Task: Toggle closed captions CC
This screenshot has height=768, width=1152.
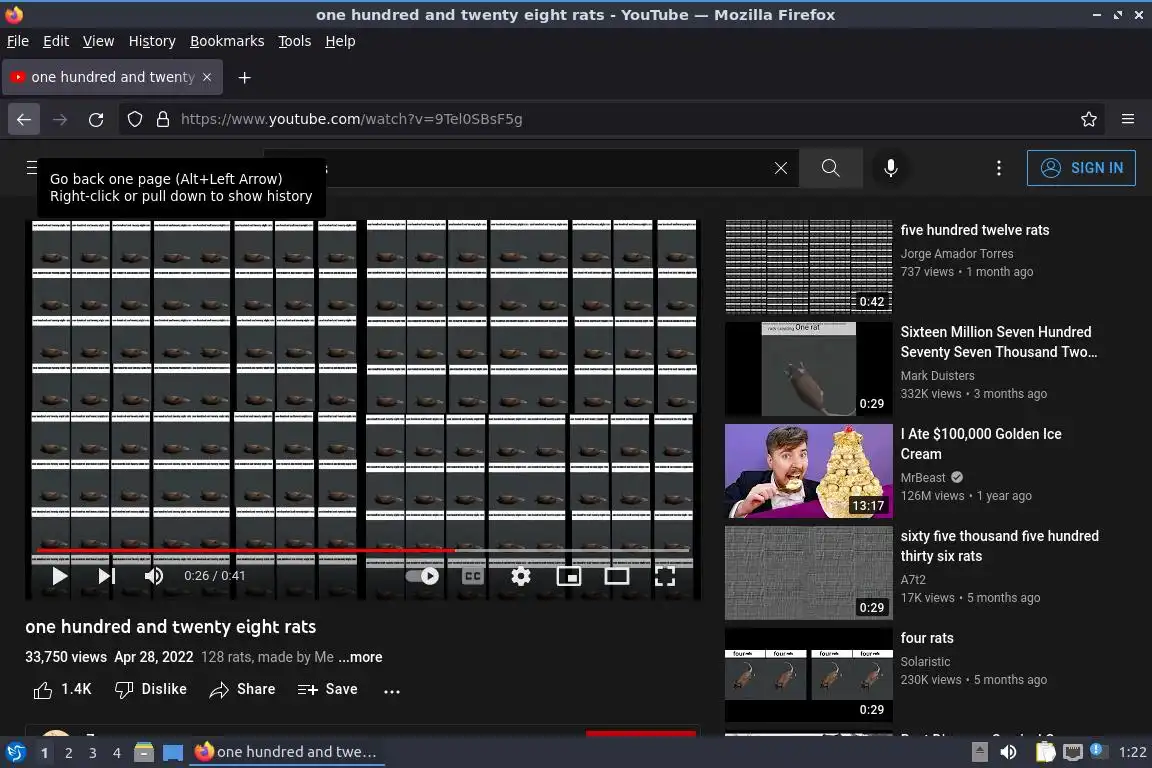Action: pos(472,576)
